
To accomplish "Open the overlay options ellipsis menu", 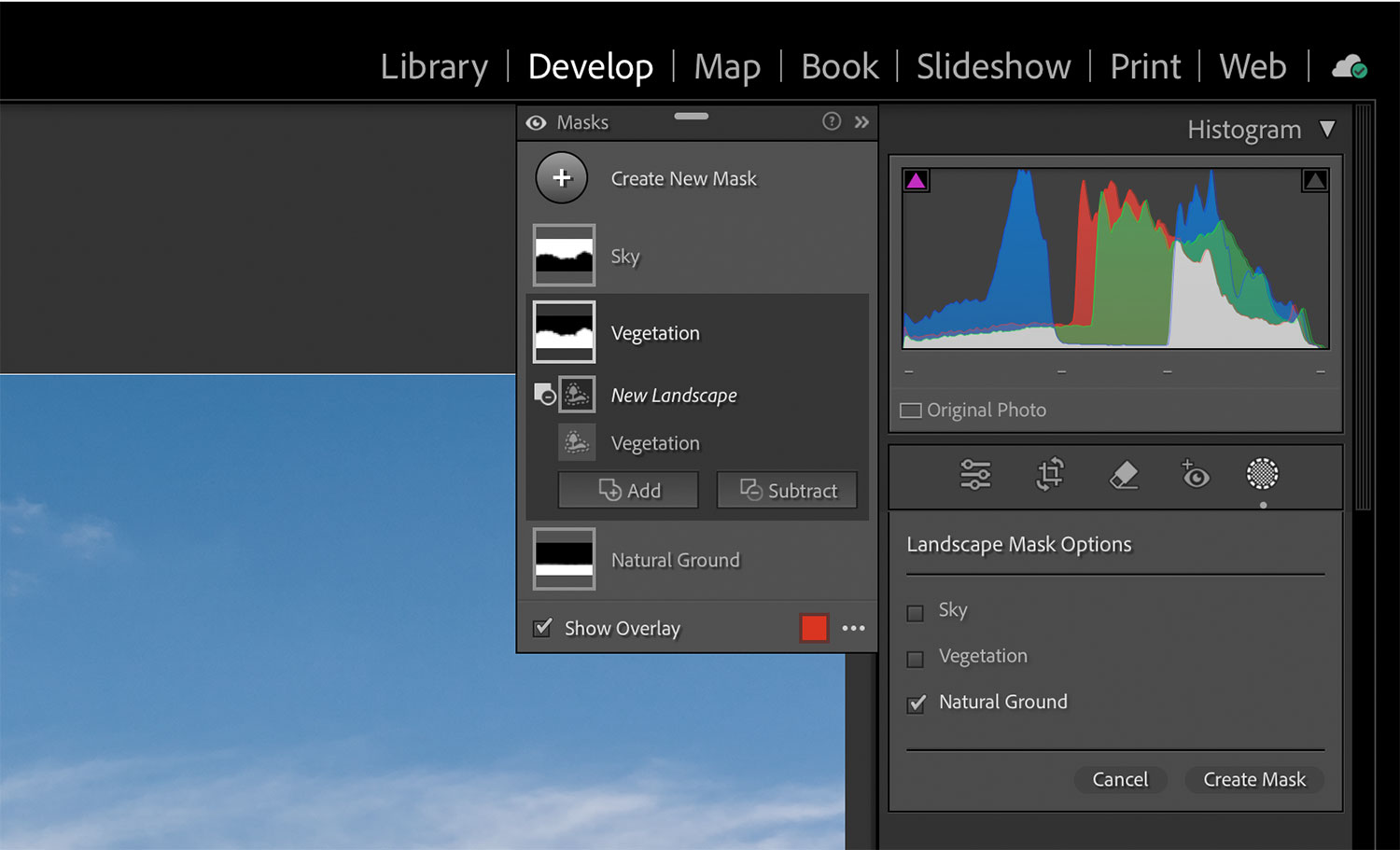I will pyautogui.click(x=853, y=628).
